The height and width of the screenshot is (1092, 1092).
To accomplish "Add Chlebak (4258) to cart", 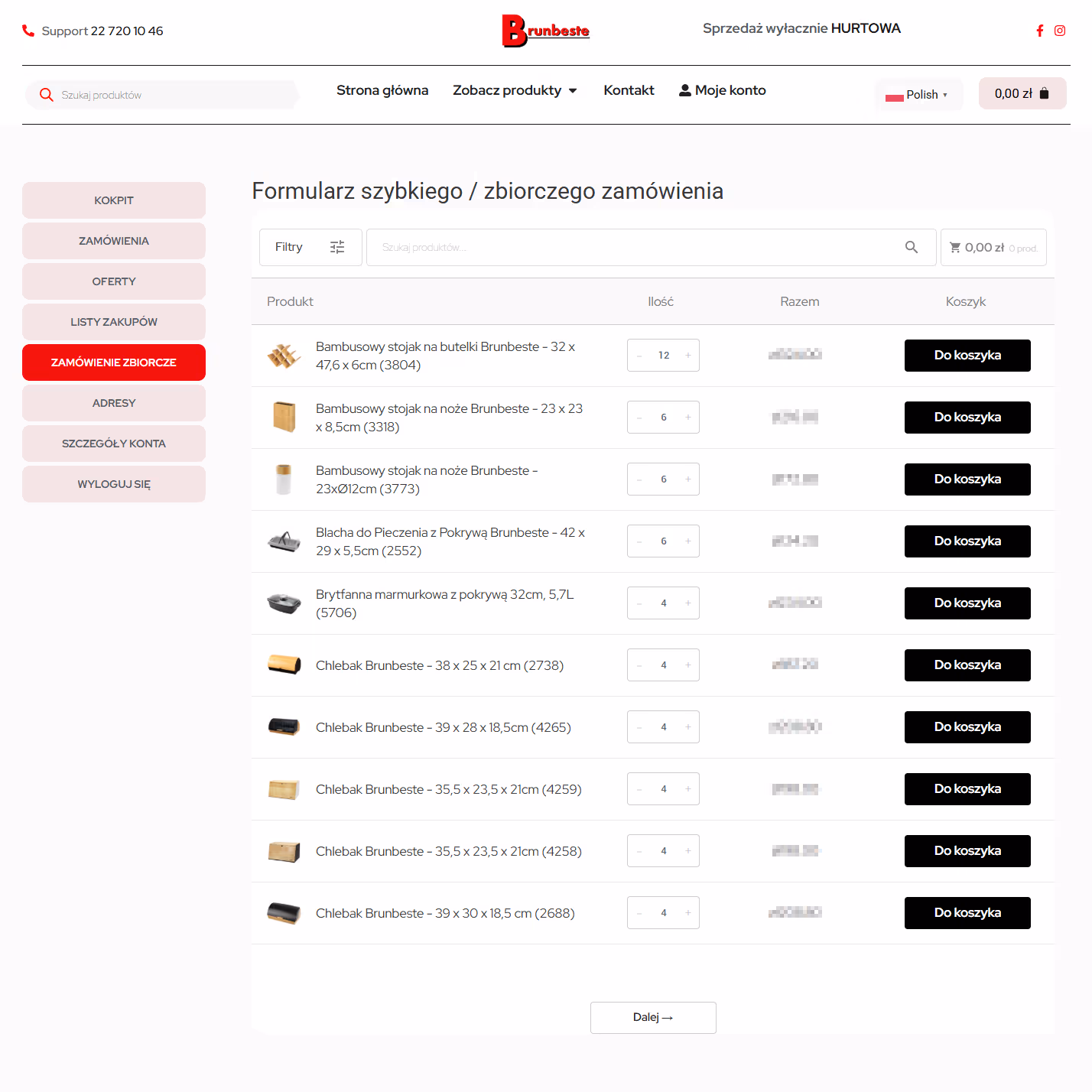I will point(967,851).
